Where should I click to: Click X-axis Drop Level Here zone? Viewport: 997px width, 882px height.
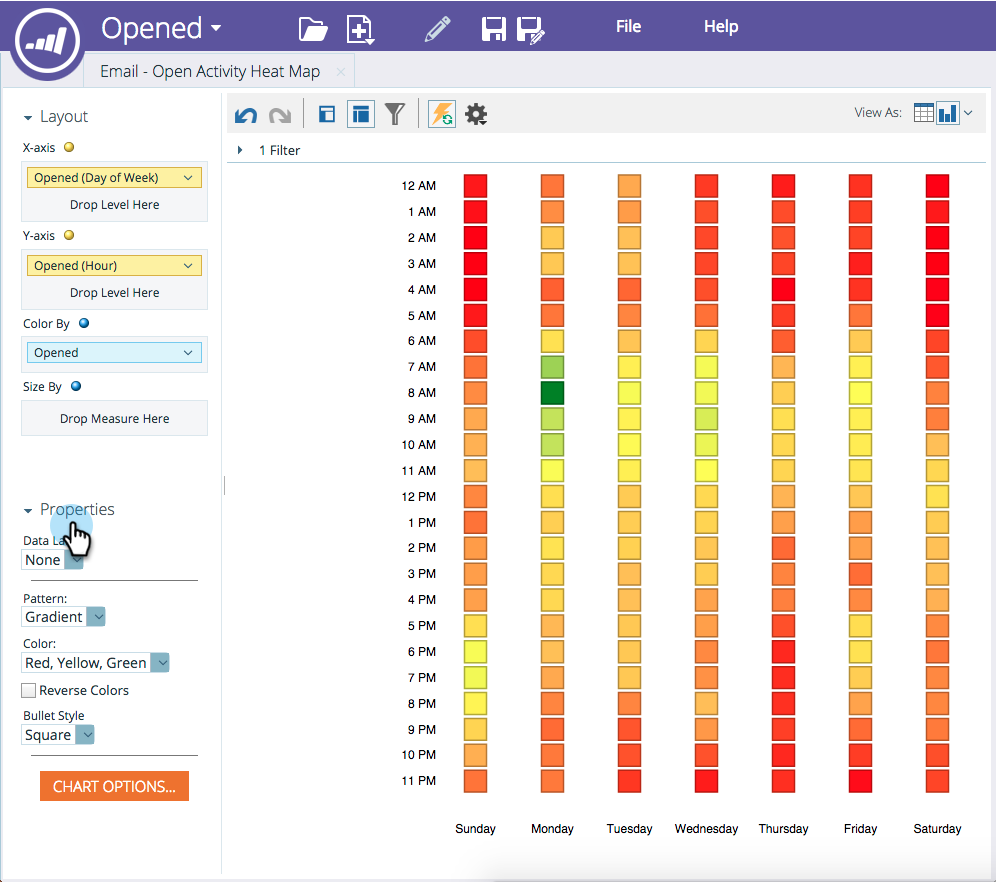pyautogui.click(x=114, y=205)
